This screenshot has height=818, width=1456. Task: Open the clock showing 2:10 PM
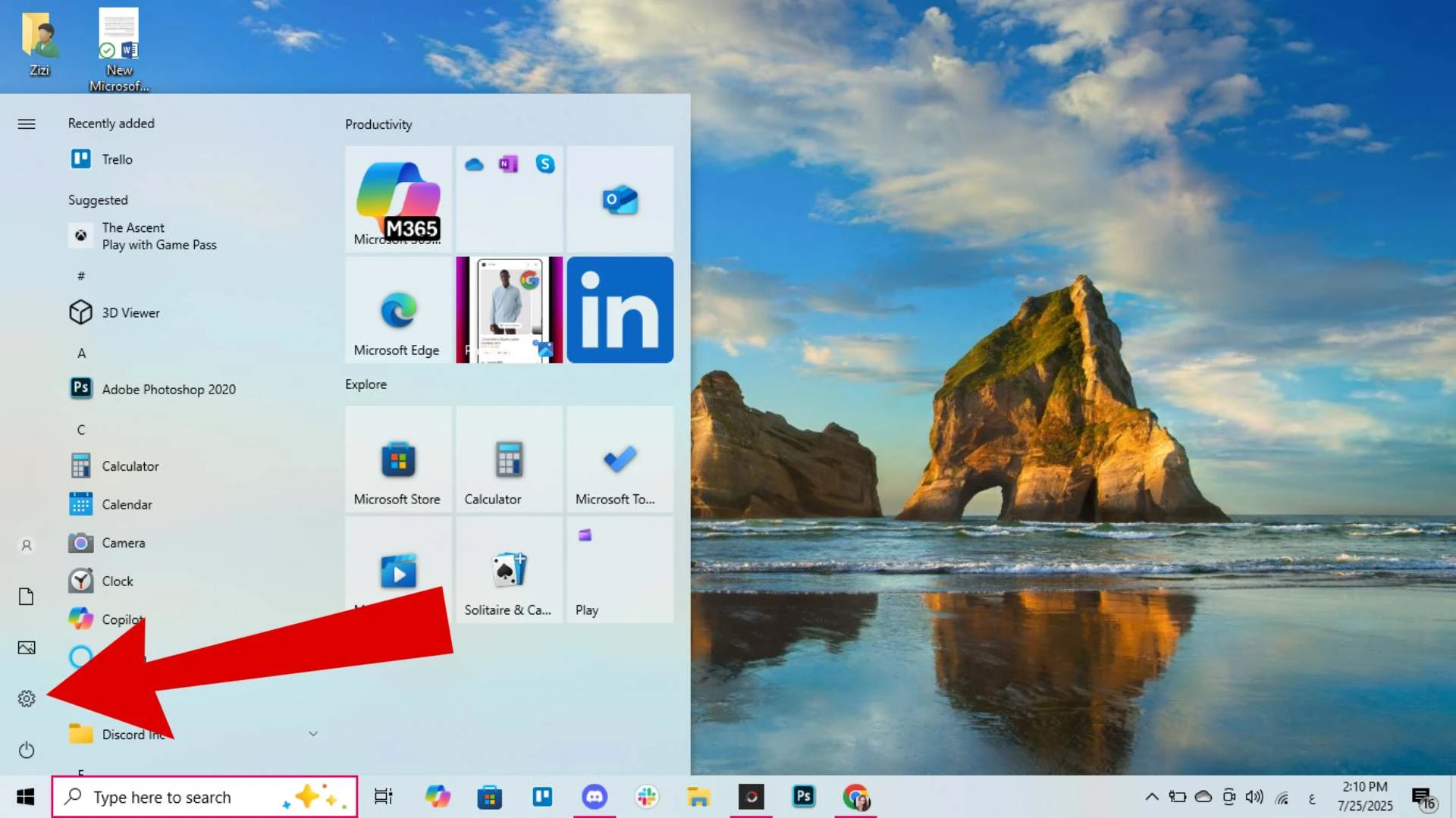pos(1365,797)
